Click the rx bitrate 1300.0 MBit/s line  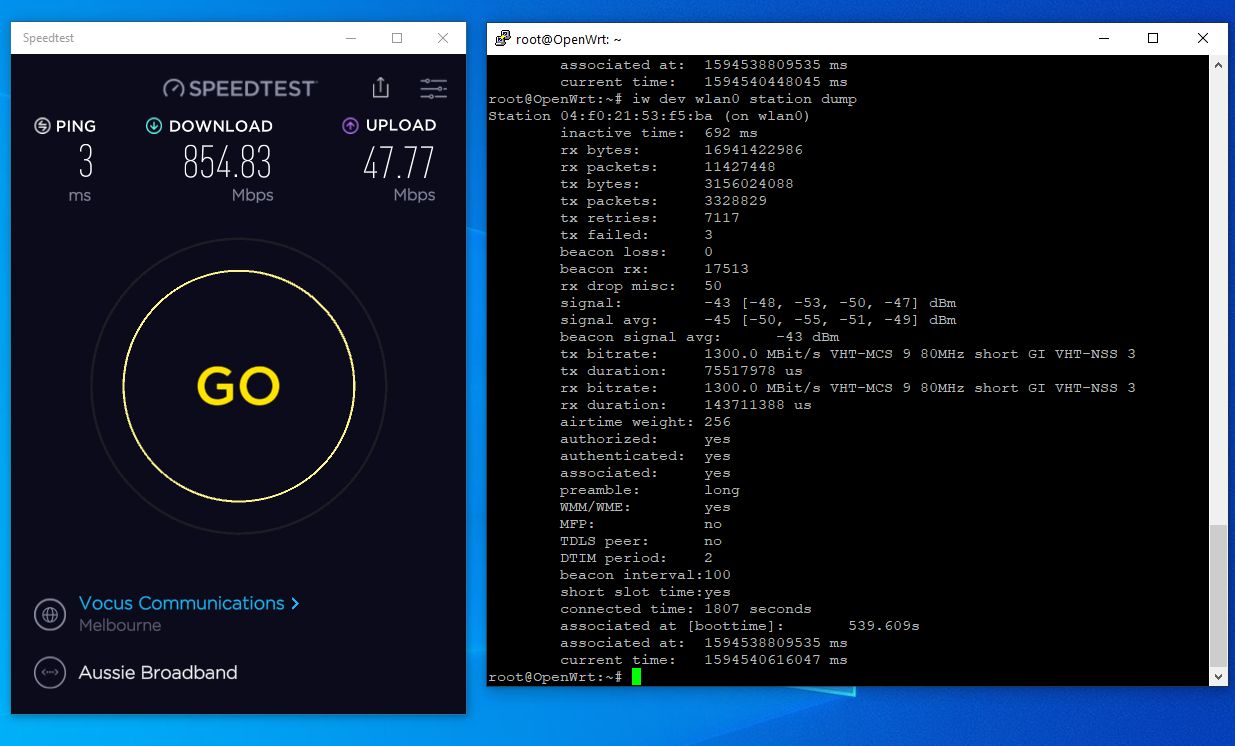[848, 388]
